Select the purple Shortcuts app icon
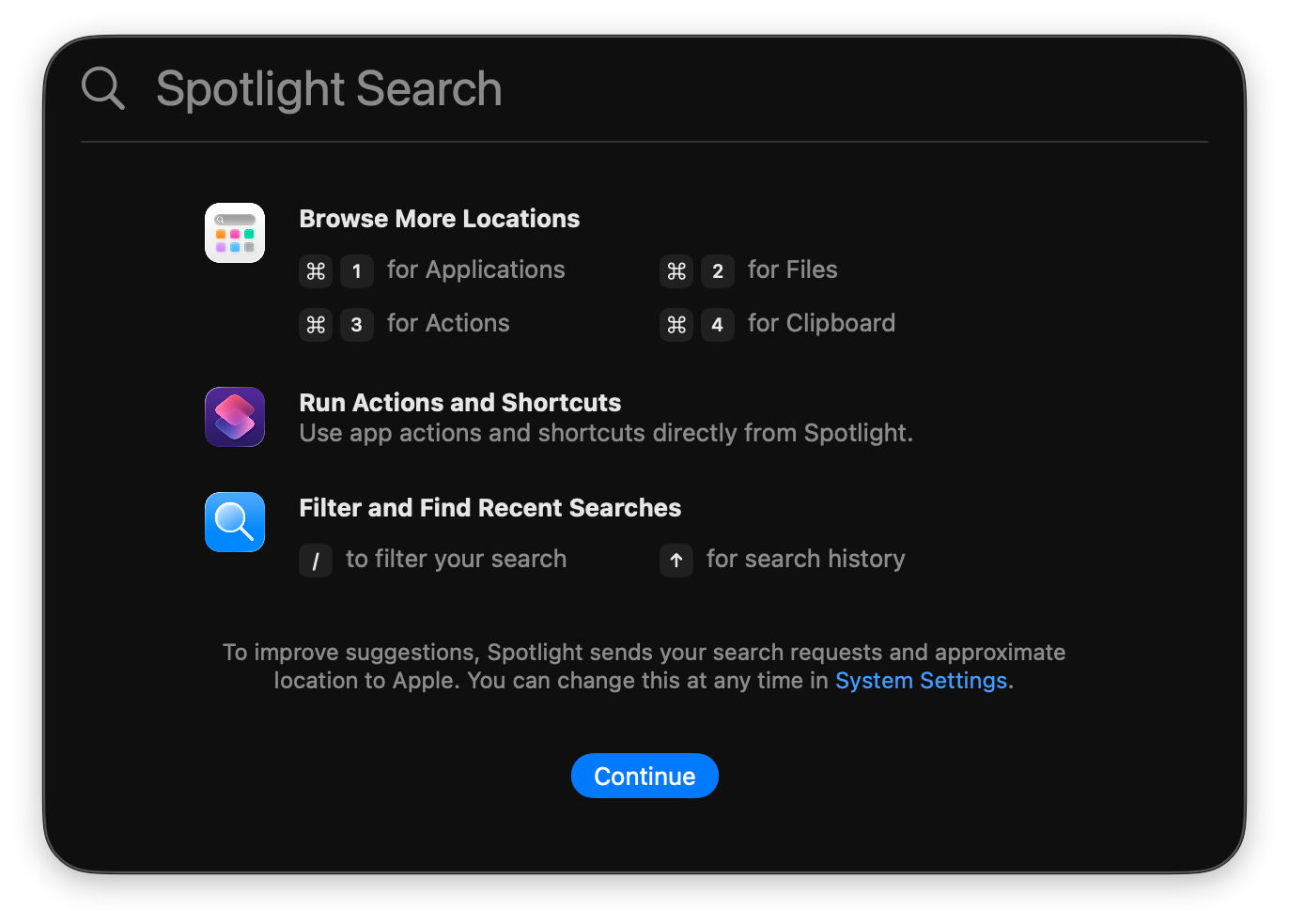 click(x=234, y=416)
